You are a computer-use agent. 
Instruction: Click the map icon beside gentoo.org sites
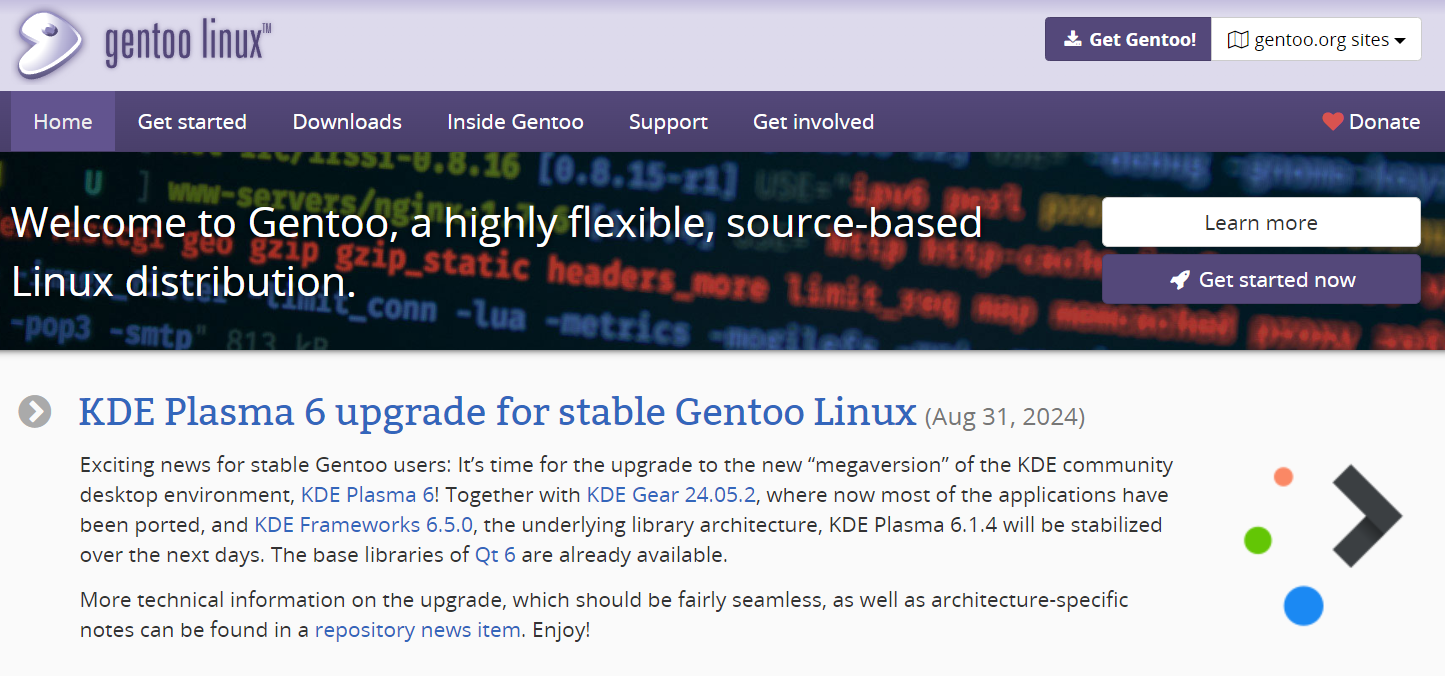(x=1238, y=40)
